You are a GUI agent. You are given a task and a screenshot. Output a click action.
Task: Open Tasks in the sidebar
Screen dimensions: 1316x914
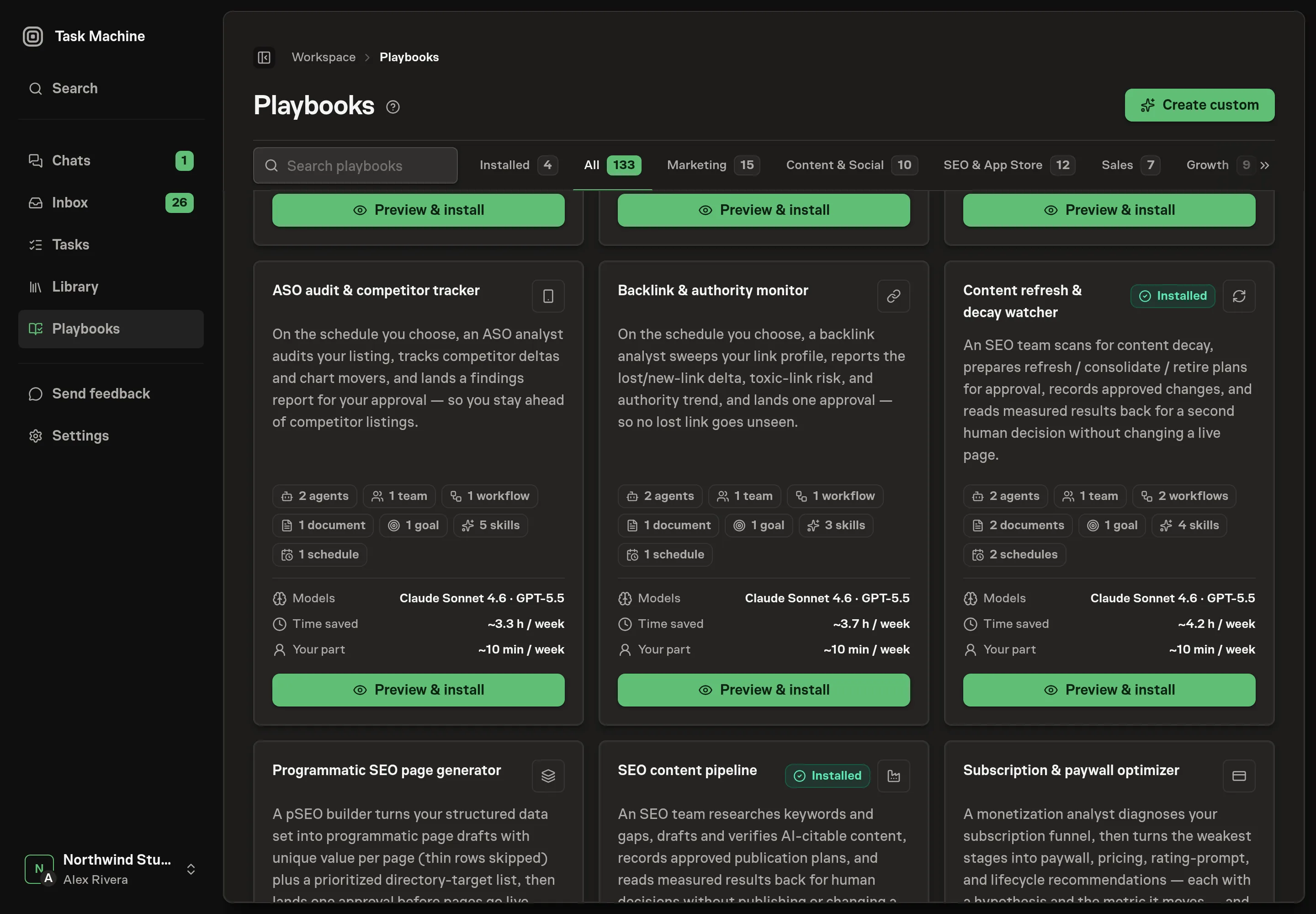[111, 244]
